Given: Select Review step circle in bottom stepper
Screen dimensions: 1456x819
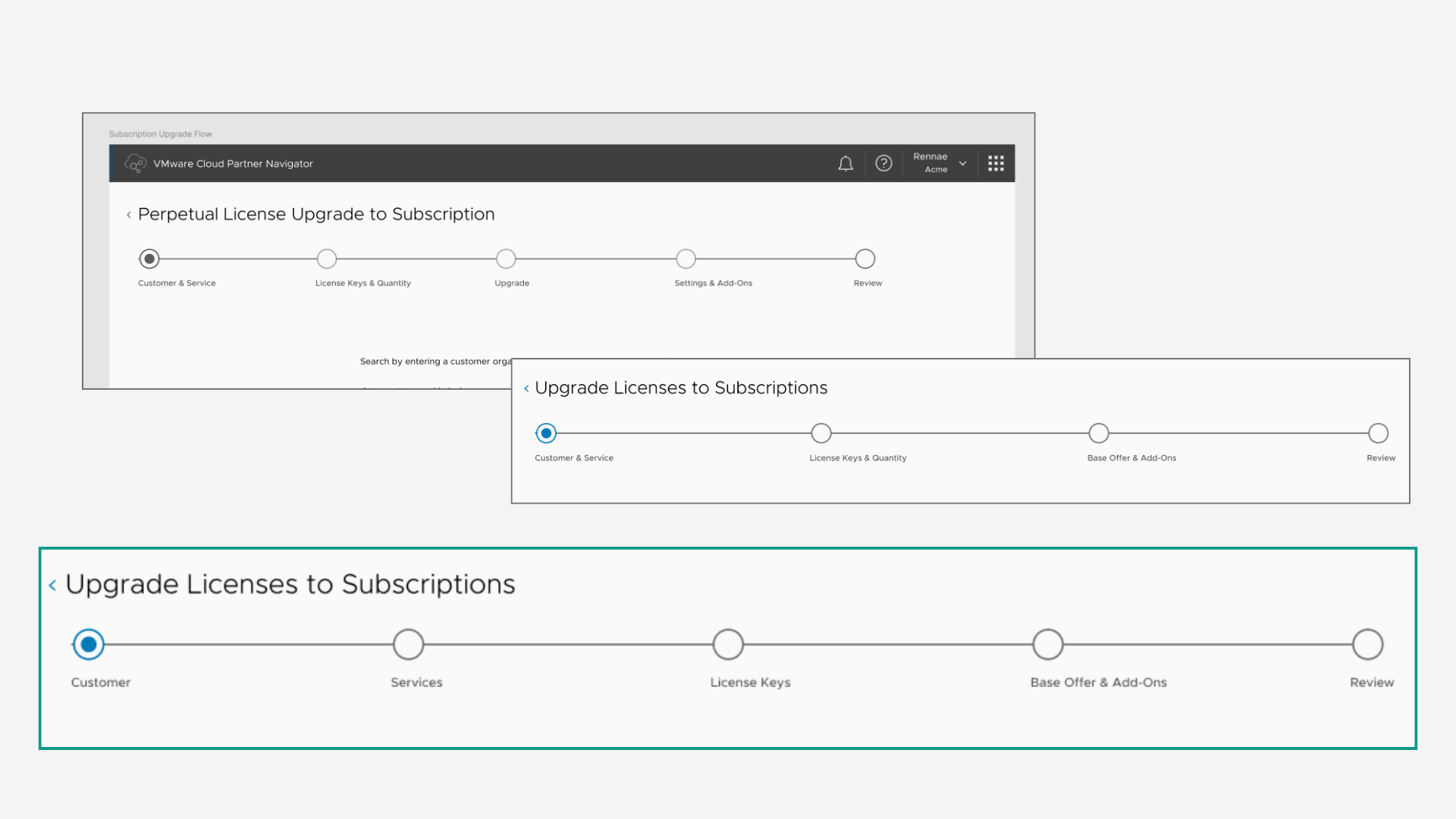Looking at the screenshot, I should tap(1367, 645).
